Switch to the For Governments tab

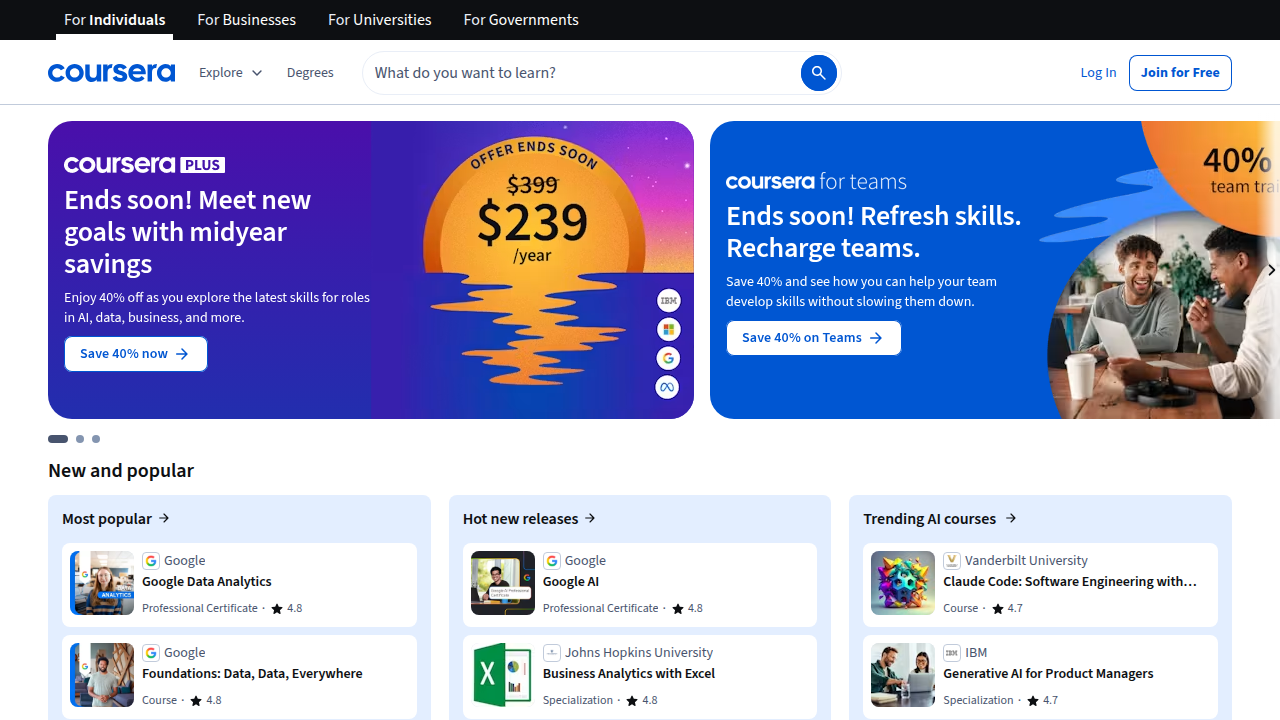(x=521, y=20)
